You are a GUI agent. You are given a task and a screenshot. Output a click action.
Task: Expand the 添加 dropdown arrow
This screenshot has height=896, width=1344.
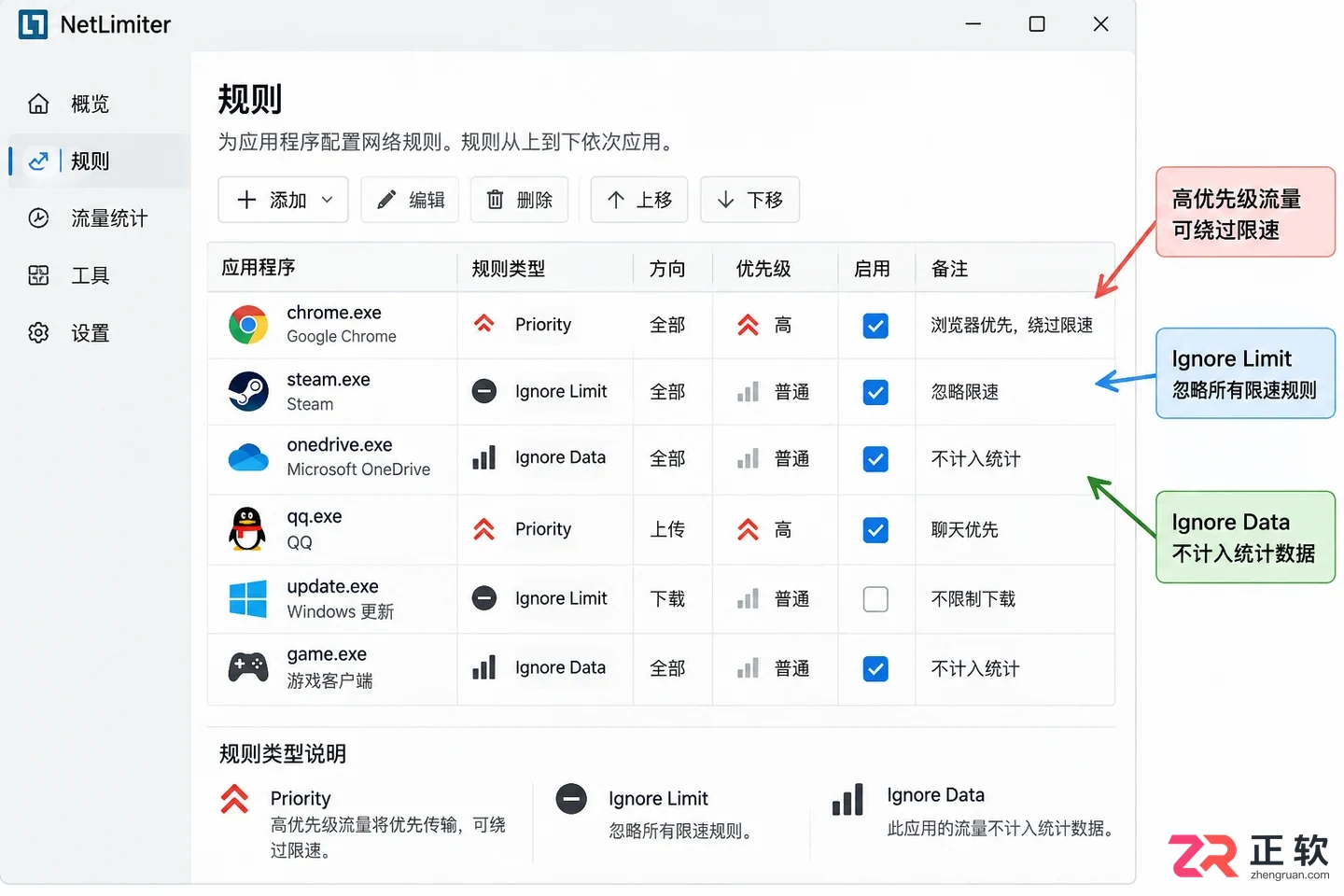pyautogui.click(x=328, y=200)
